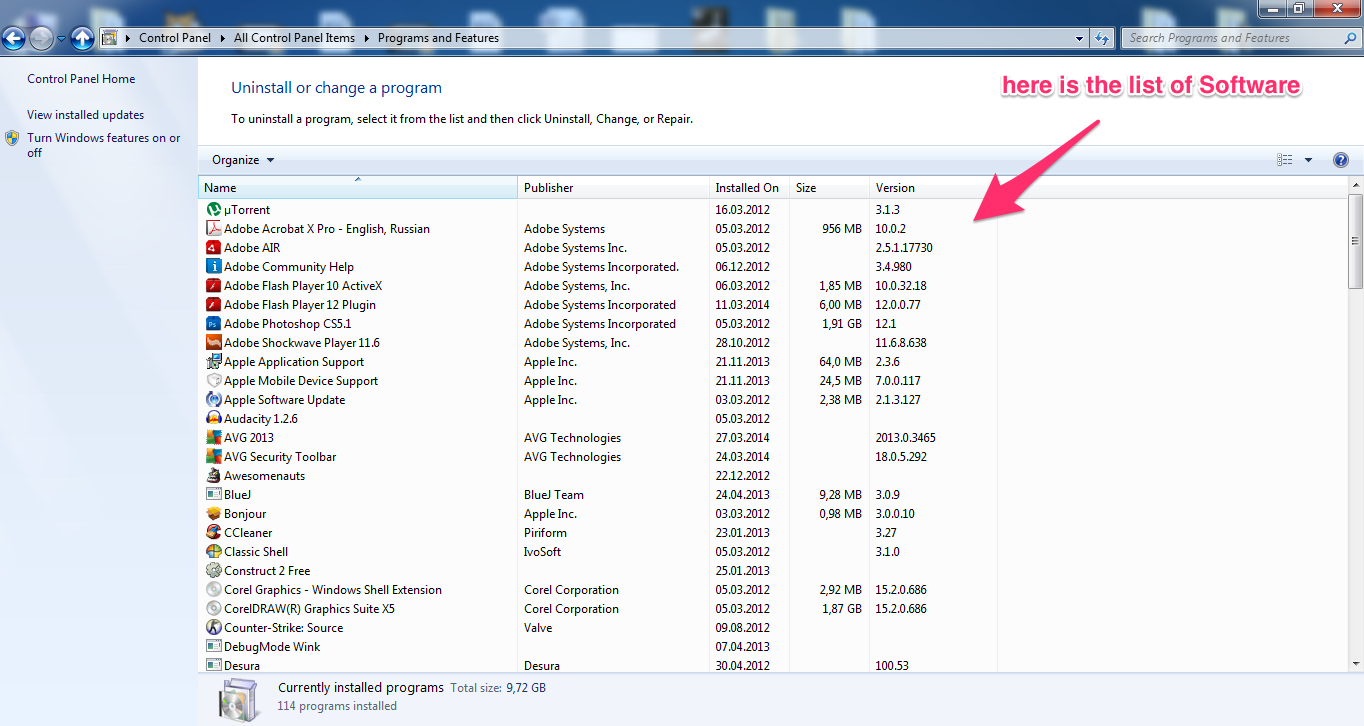The width and height of the screenshot is (1364, 726).
Task: Click the AVG 2013 icon
Action: (x=213, y=438)
